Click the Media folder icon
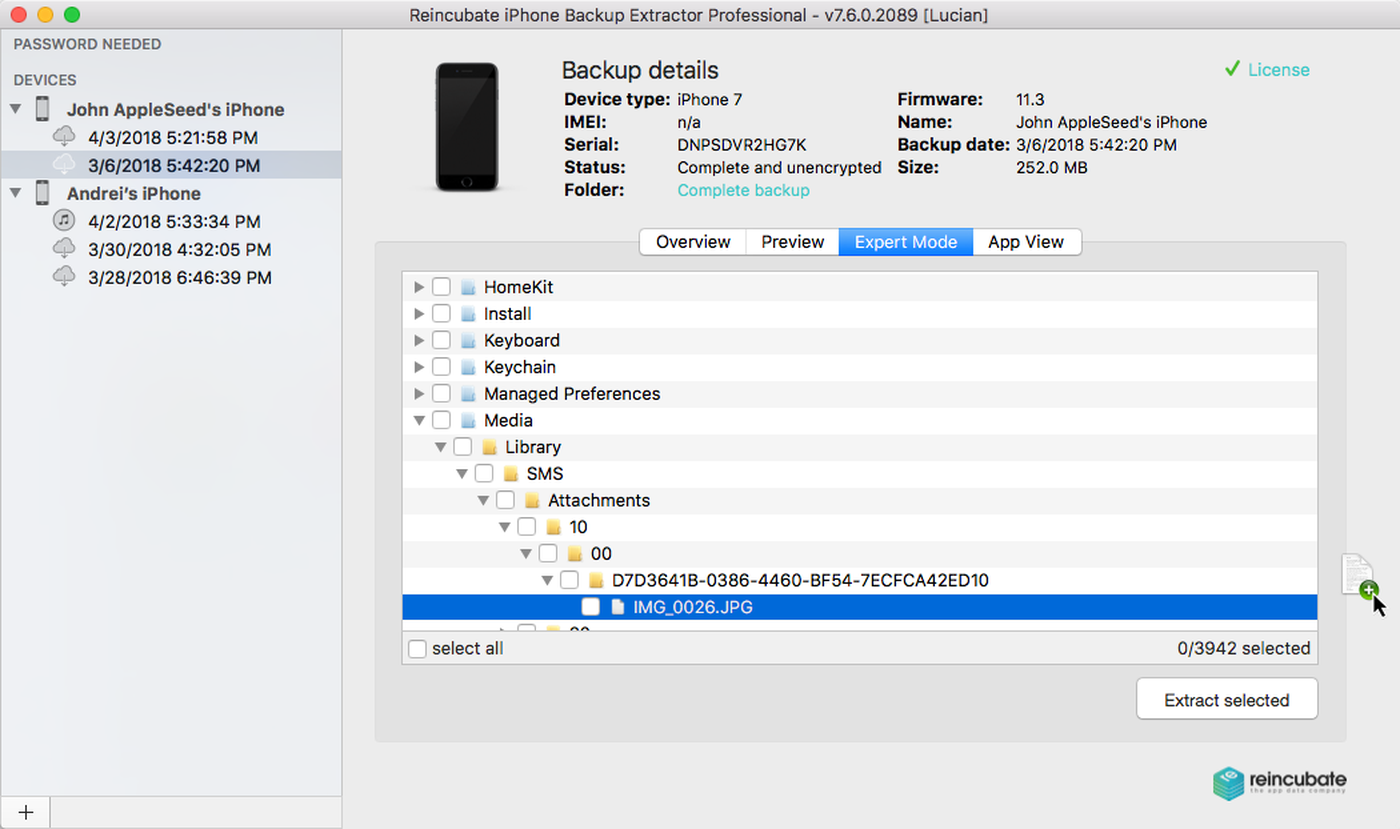 [x=467, y=420]
